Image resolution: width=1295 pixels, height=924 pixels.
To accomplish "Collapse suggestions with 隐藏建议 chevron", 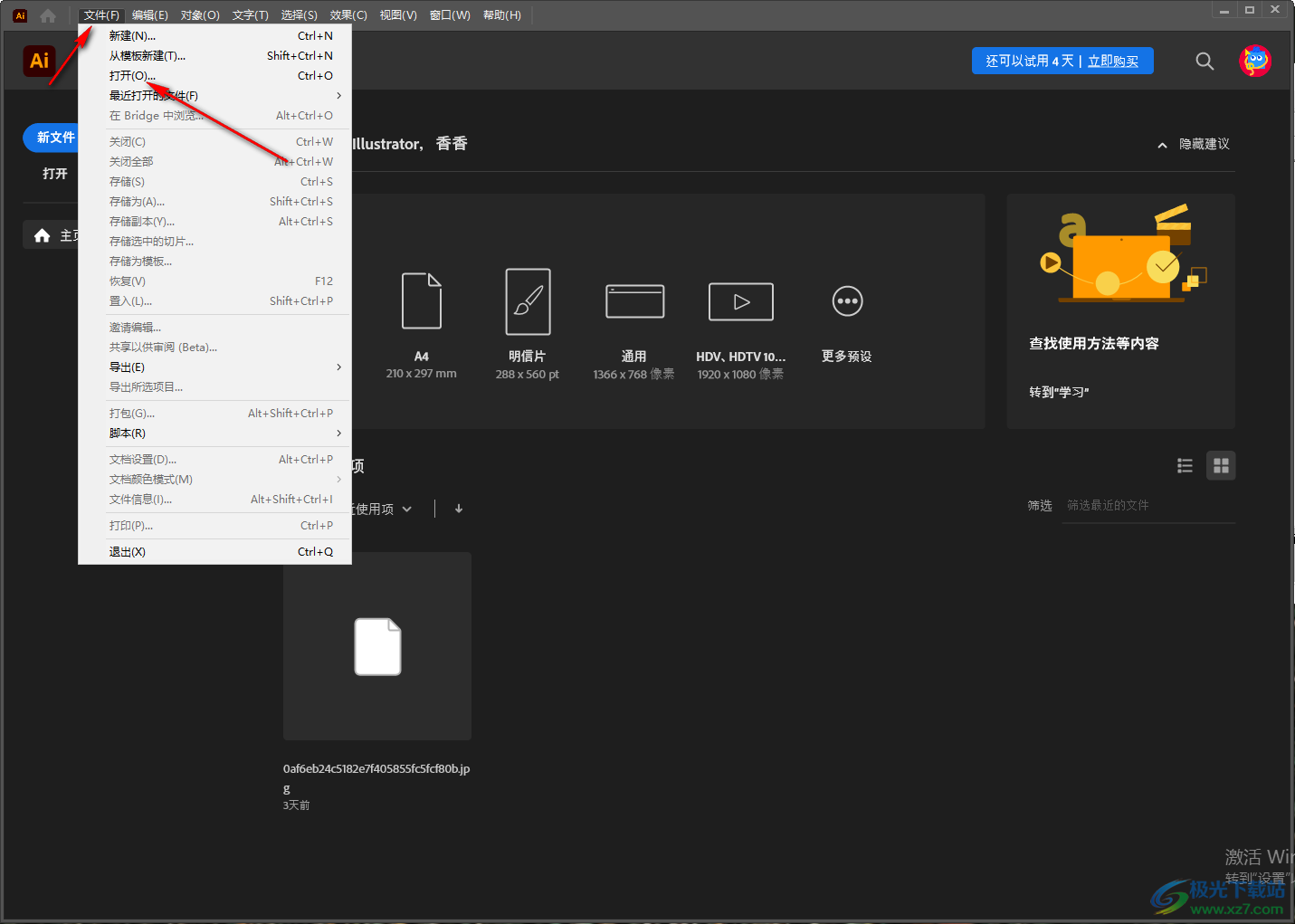I will point(1163,145).
